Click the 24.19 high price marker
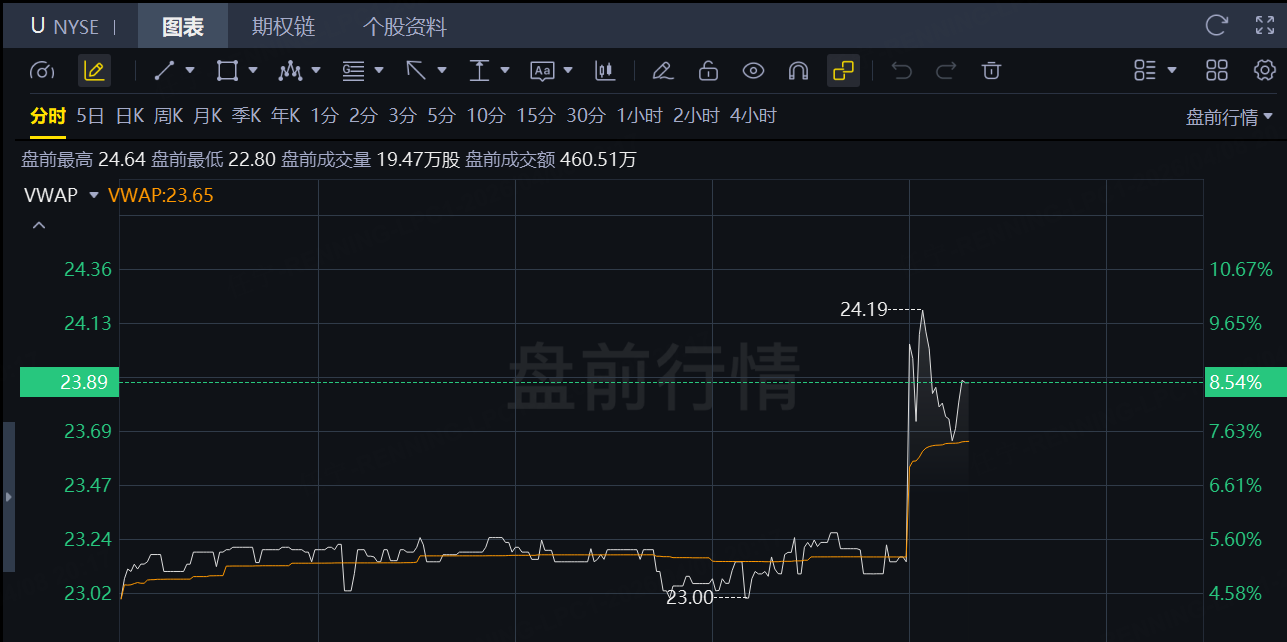This screenshot has height=642, width=1287. point(864,310)
